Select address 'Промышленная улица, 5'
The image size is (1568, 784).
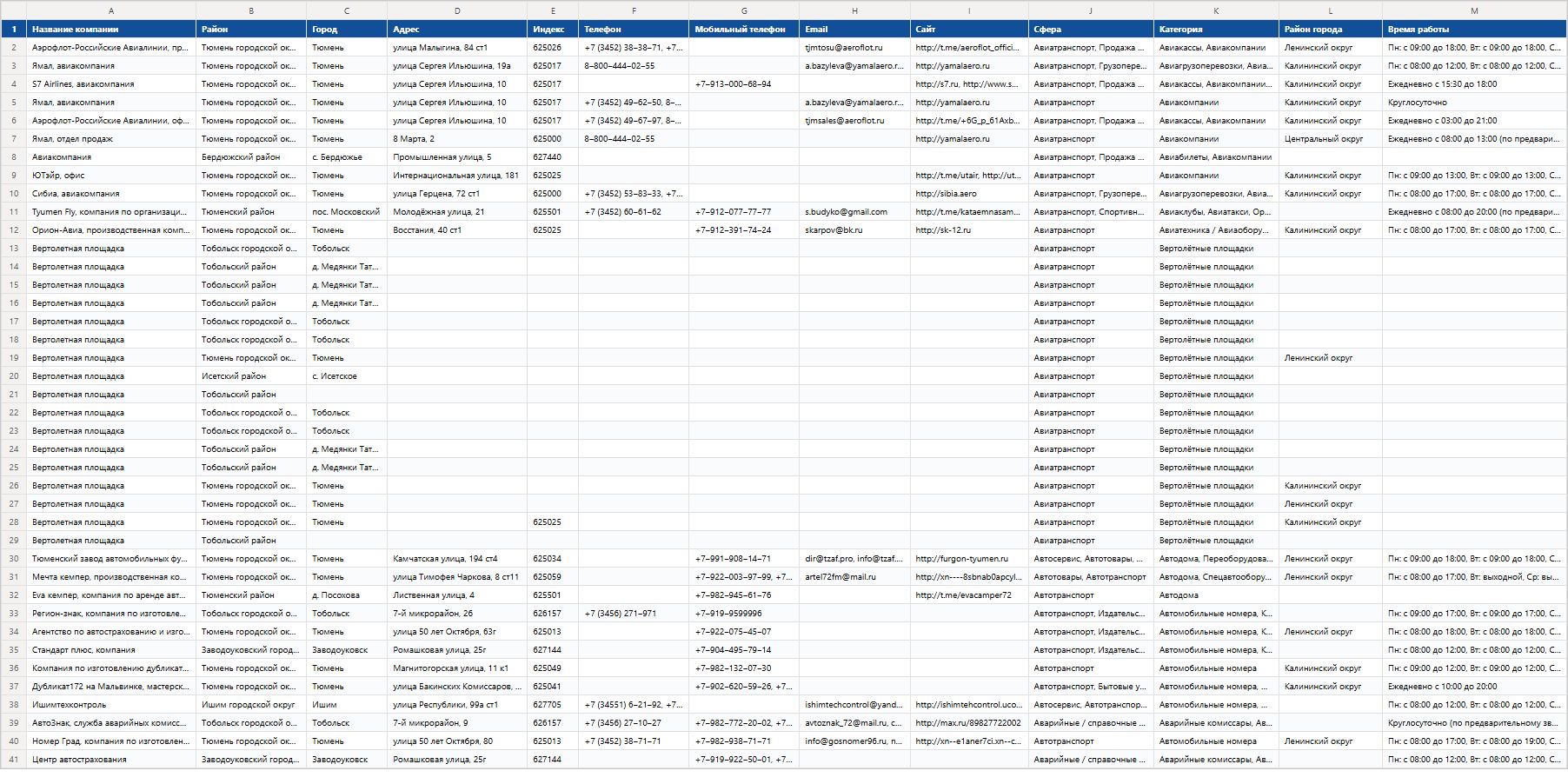click(x=457, y=157)
